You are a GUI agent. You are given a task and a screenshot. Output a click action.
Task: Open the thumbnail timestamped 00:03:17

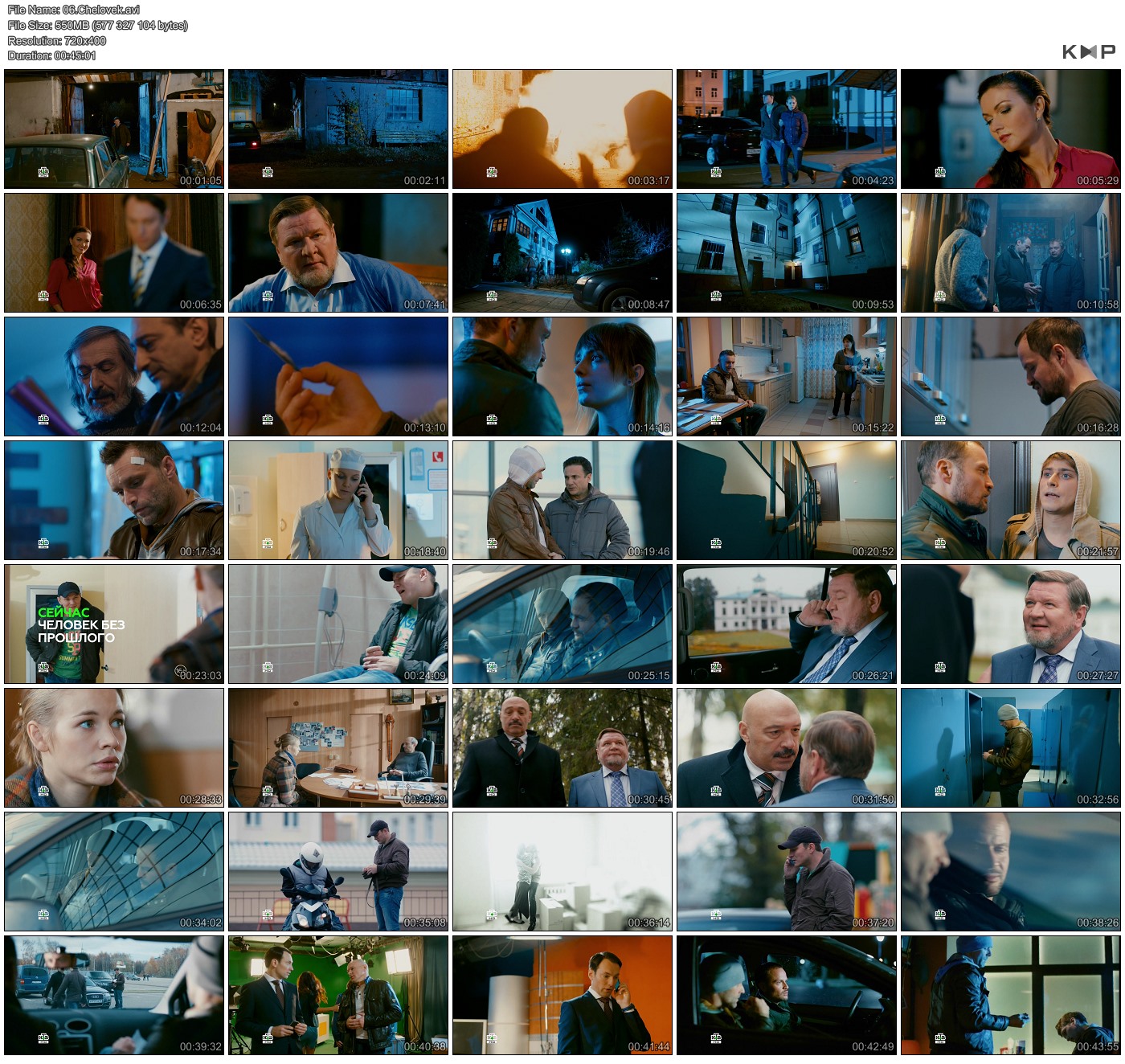pyautogui.click(x=562, y=129)
